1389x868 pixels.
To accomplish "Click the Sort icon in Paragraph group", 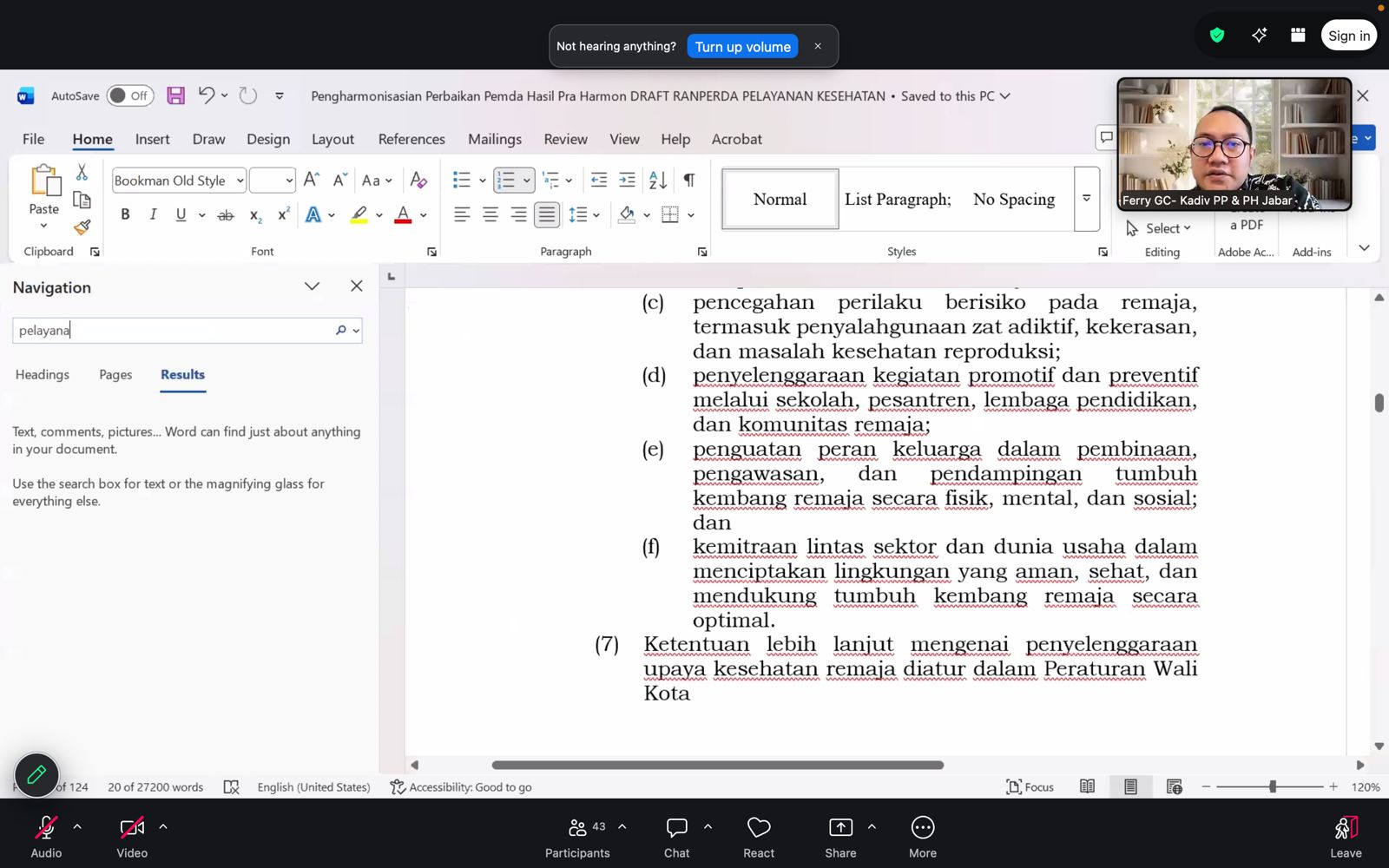I will (658, 180).
